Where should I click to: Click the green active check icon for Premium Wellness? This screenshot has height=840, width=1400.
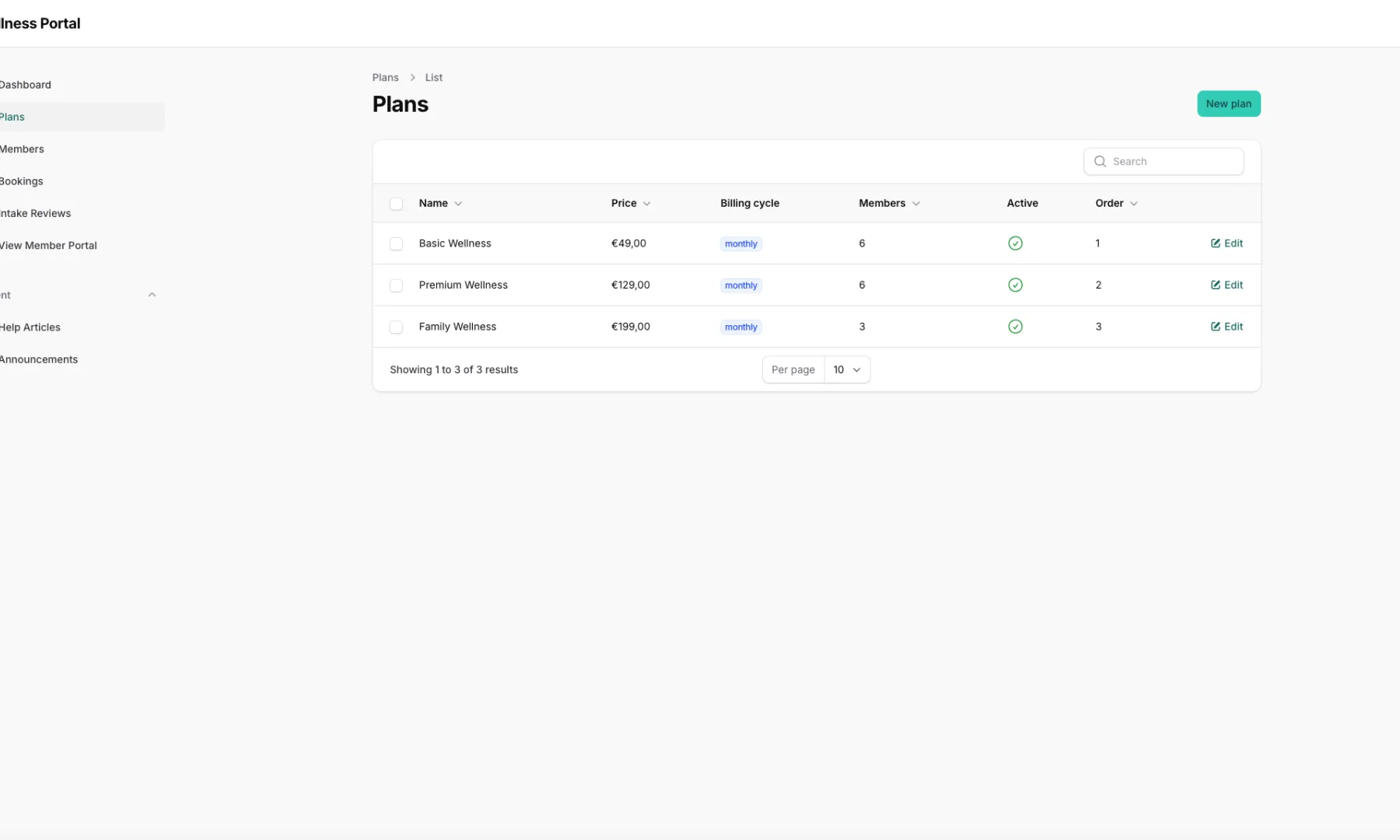pos(1016,285)
